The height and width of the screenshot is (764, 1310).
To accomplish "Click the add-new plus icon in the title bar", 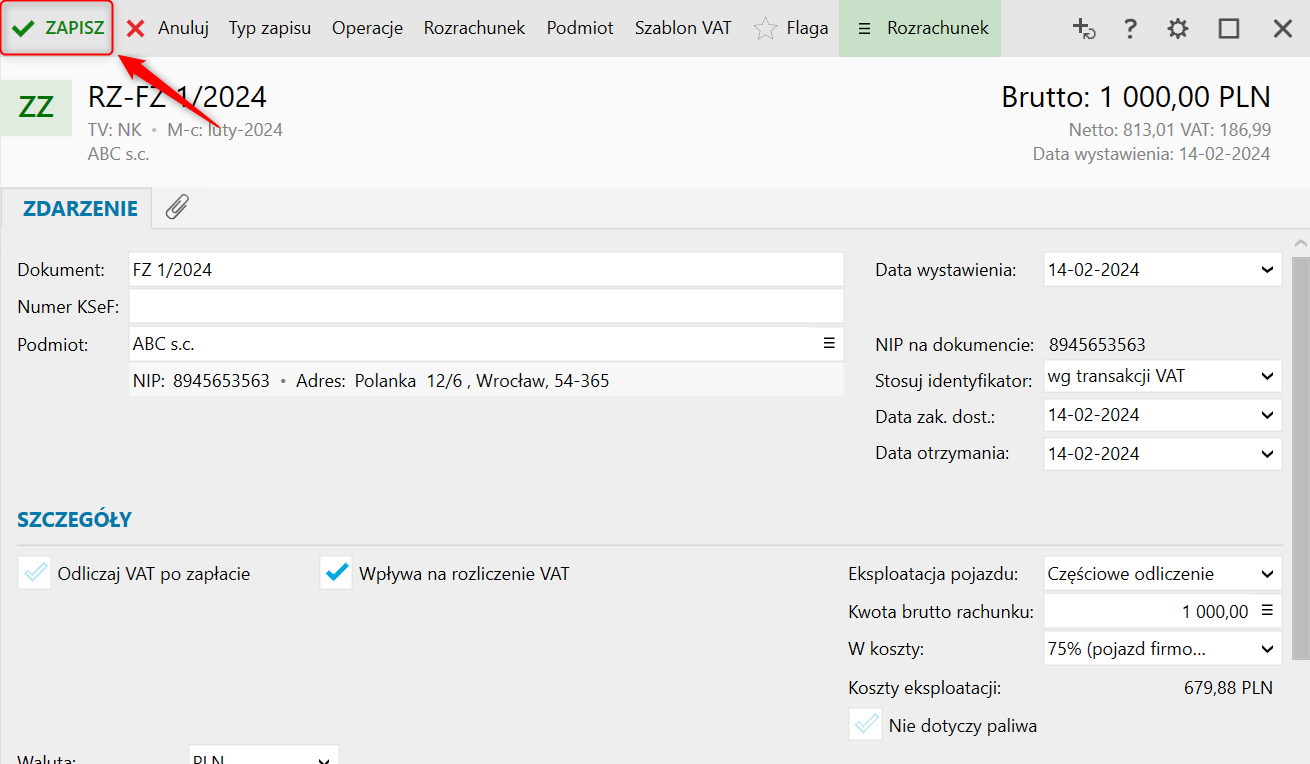I will coord(1084,28).
